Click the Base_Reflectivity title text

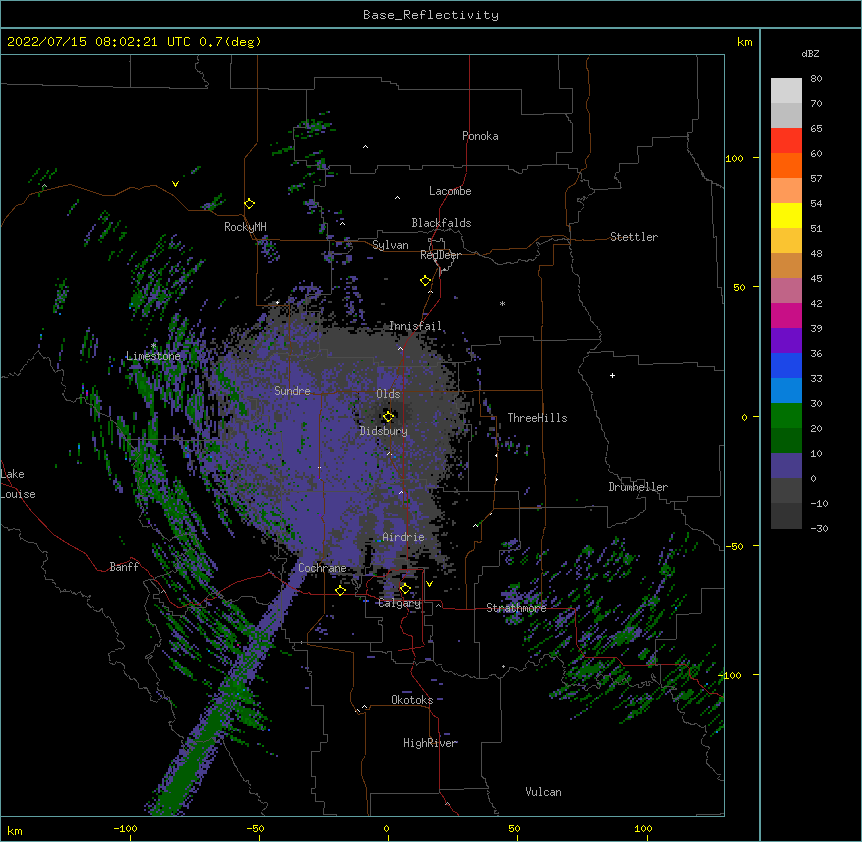coord(431,15)
